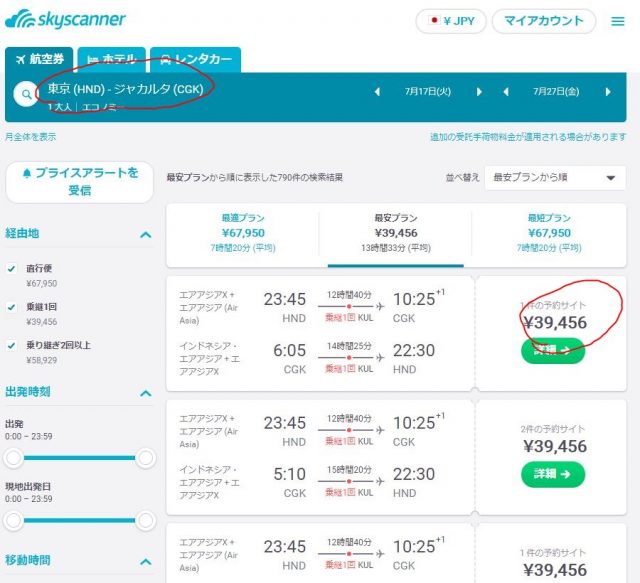Screen dimensions: 640x583
Task: Click the search magnifier icon
Action: point(26,94)
